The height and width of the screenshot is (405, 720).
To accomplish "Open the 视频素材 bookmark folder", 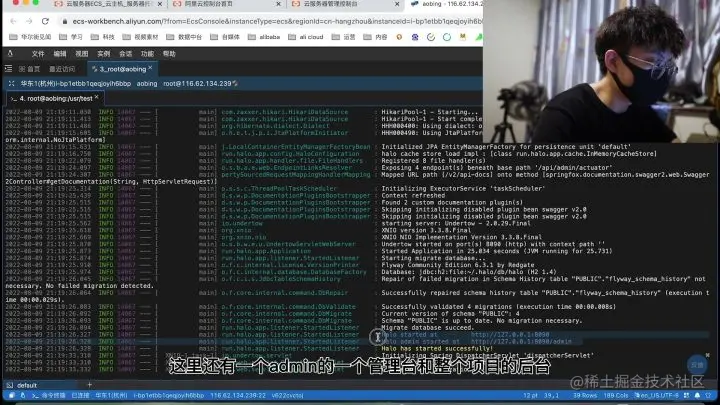I will [x=141, y=37].
